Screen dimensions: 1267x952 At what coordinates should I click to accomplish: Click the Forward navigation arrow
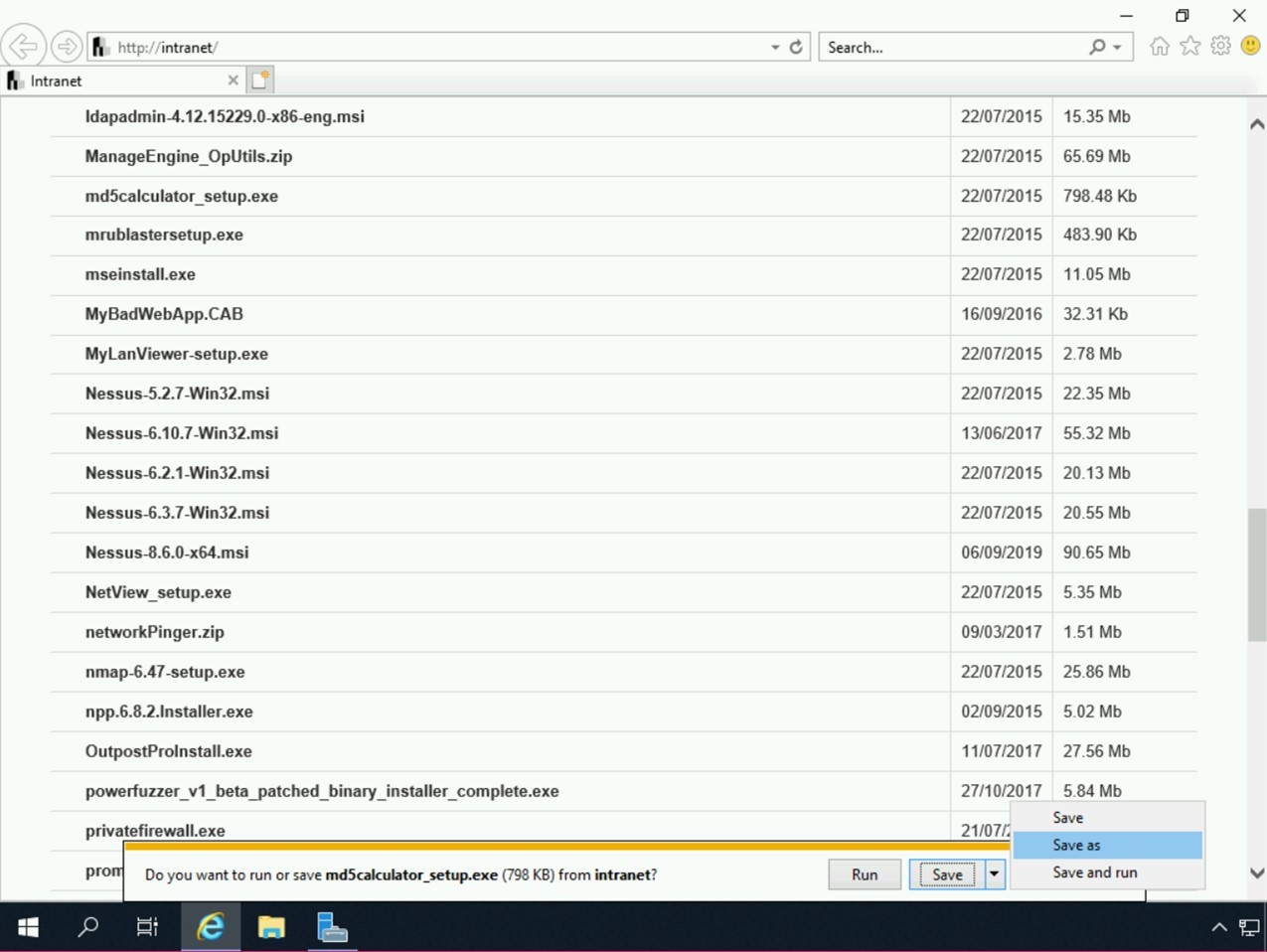click(x=67, y=47)
